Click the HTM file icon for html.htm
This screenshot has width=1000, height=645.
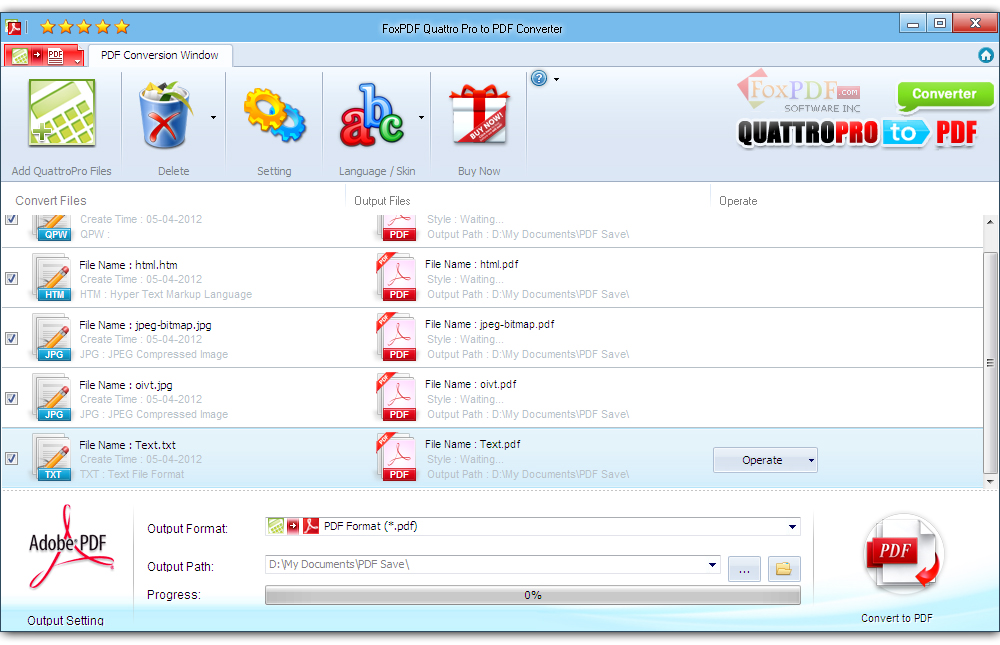pos(52,278)
